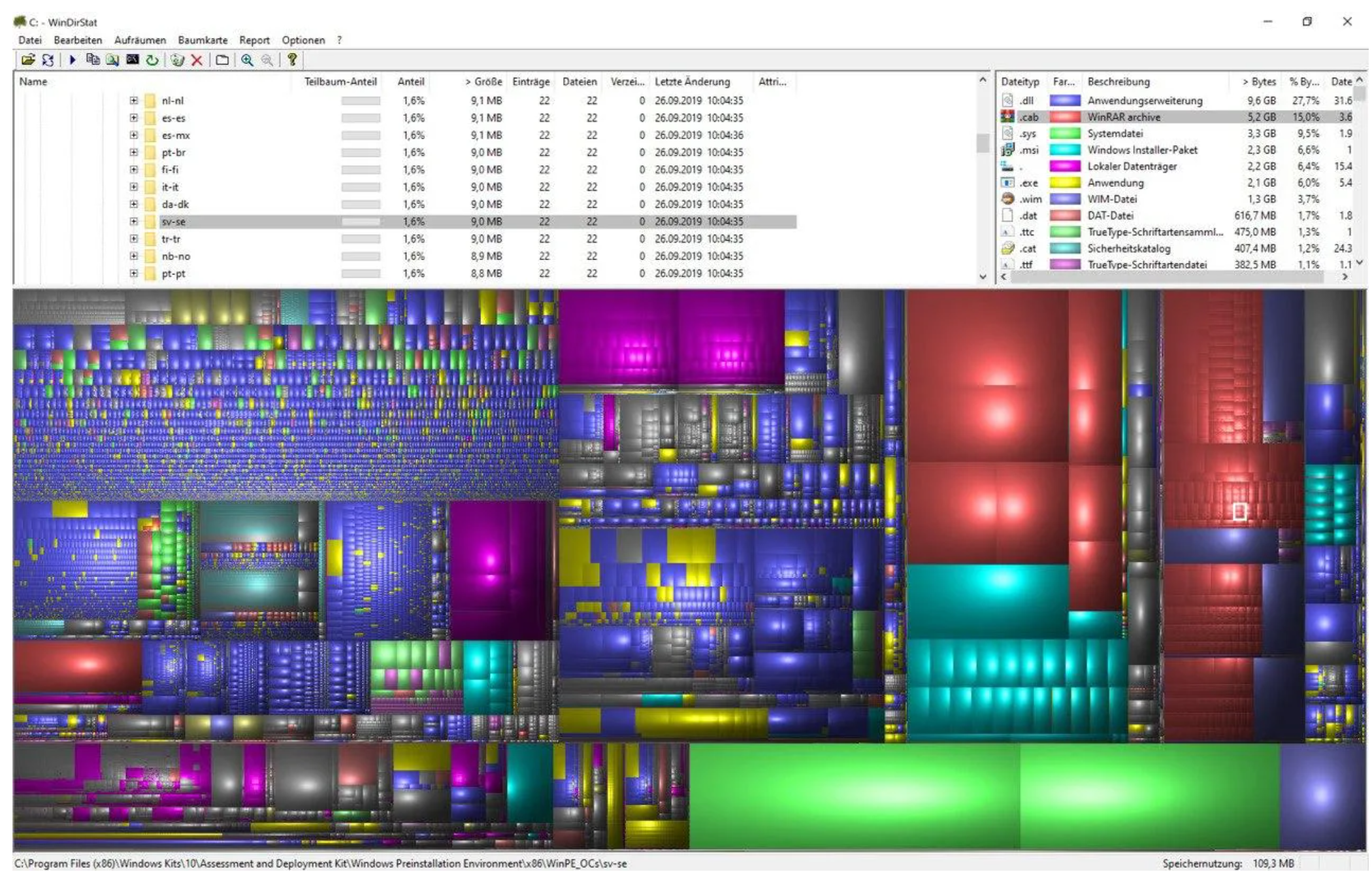Viewport: 1372px width, 872px height.
Task: Click the .dll blue color swatch
Action: [1064, 101]
